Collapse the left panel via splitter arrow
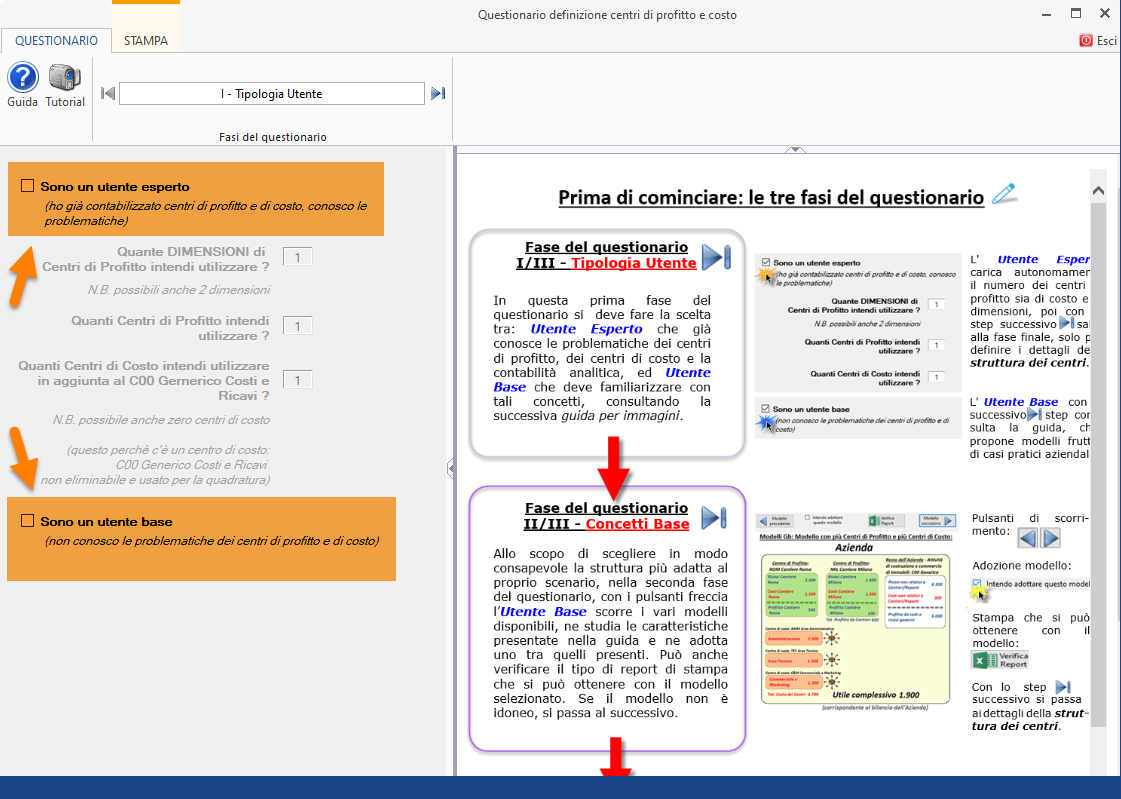The image size is (1121, 799). click(x=451, y=467)
